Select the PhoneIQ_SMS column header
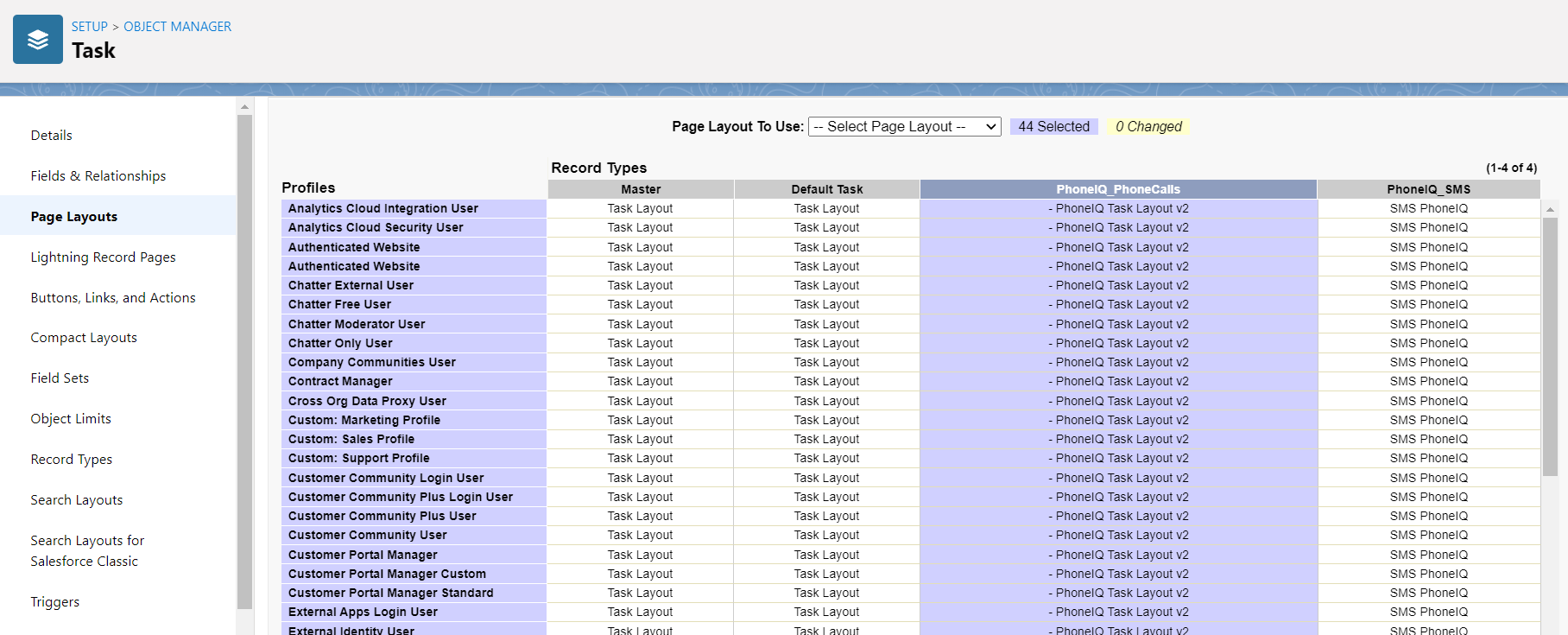Image resolution: width=1568 pixels, height=635 pixels. pos(1428,189)
